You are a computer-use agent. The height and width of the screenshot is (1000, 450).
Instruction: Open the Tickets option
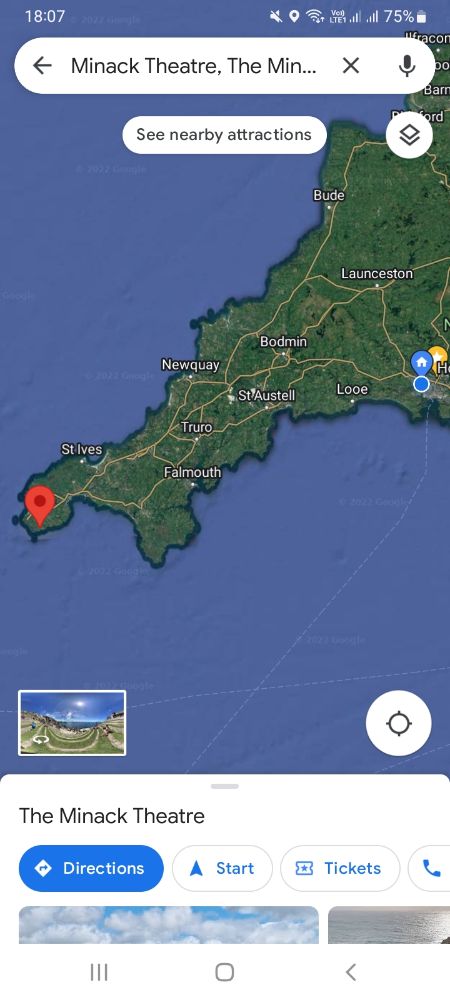tap(340, 868)
